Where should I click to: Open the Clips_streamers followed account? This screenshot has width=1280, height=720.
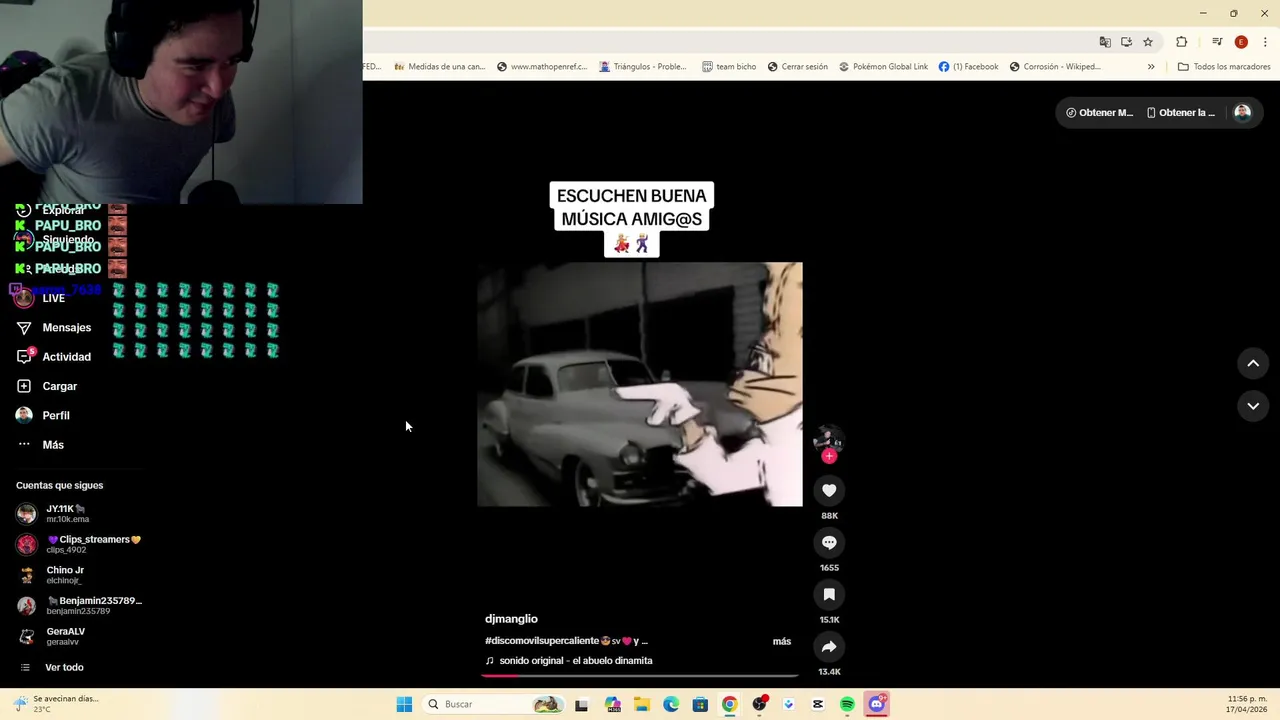(x=78, y=544)
